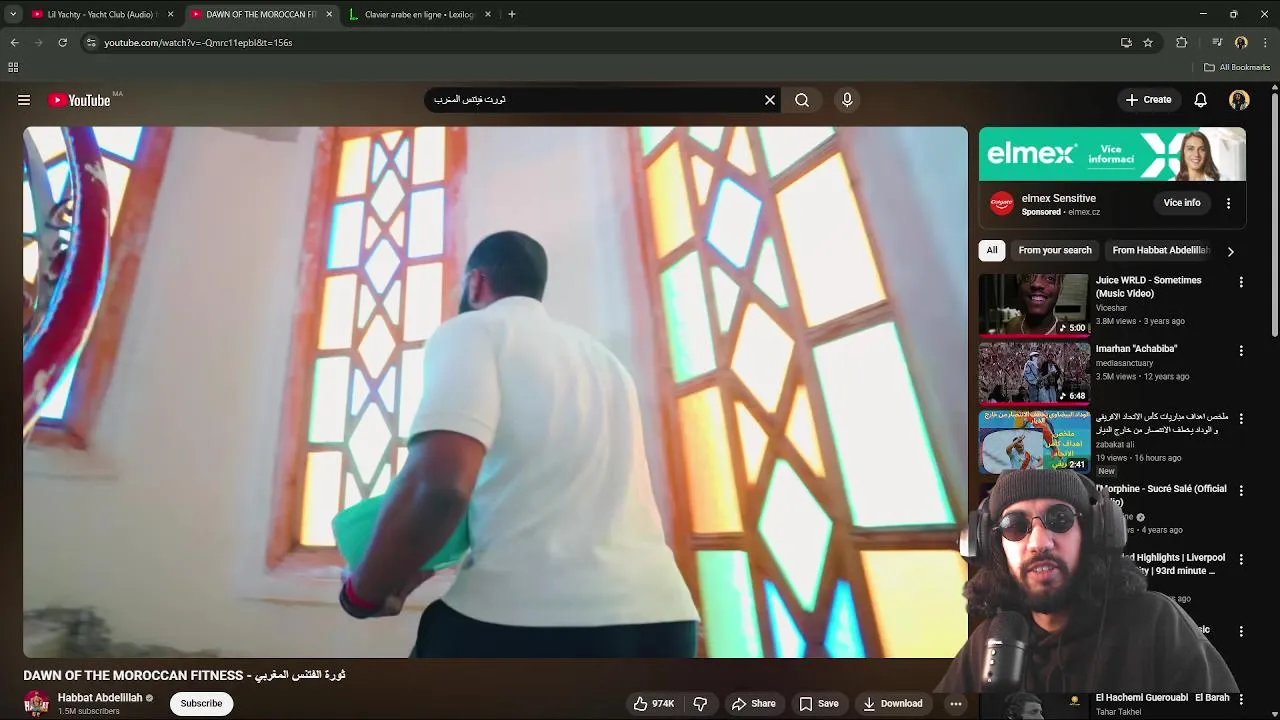The image size is (1280, 720).
Task: Open the YouTube account avatar menu
Action: click(x=1239, y=100)
